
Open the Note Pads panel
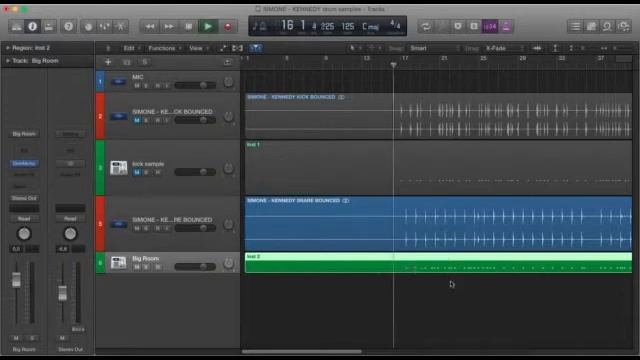click(x=591, y=27)
